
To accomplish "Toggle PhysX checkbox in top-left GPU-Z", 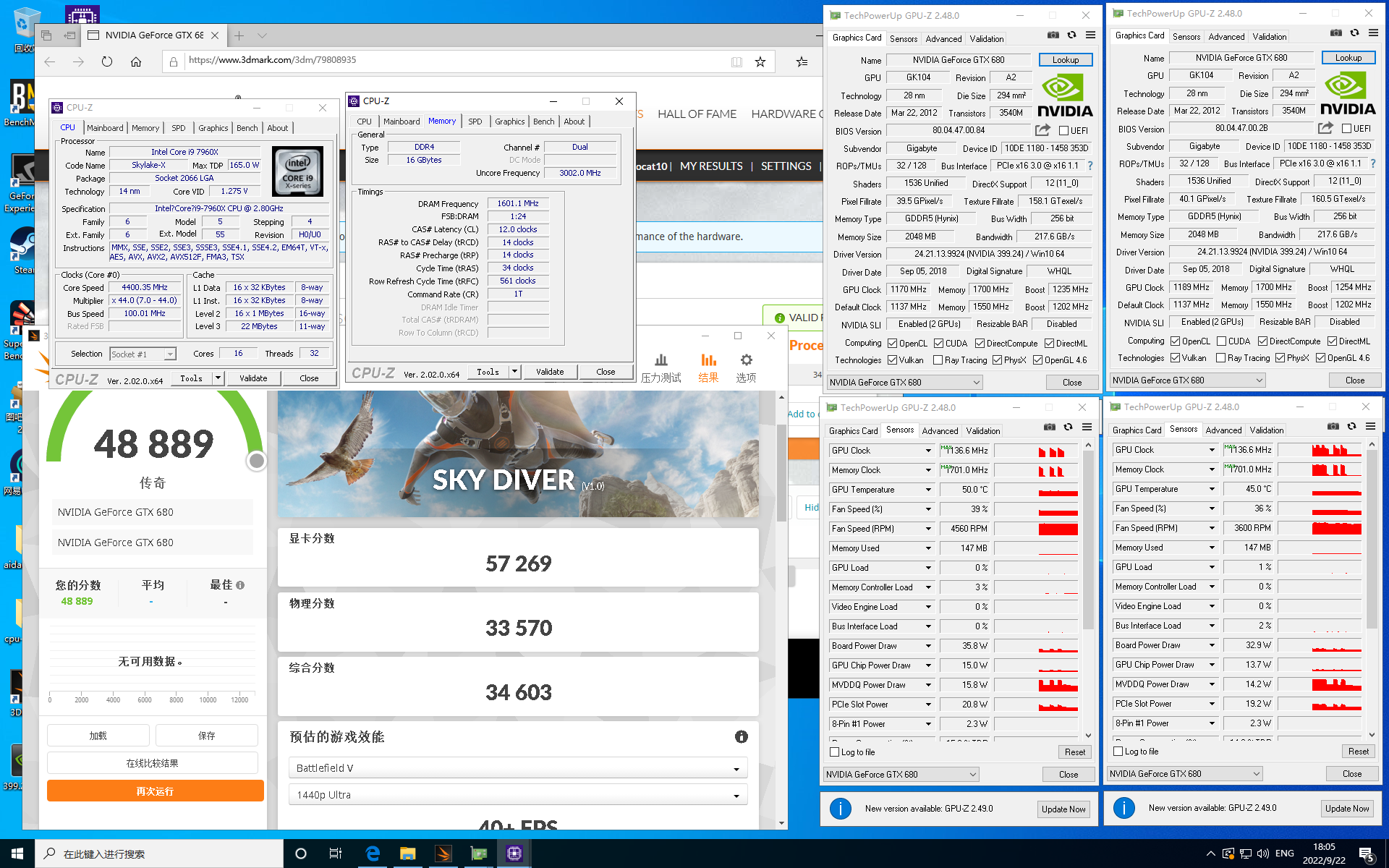I will click(x=997, y=360).
